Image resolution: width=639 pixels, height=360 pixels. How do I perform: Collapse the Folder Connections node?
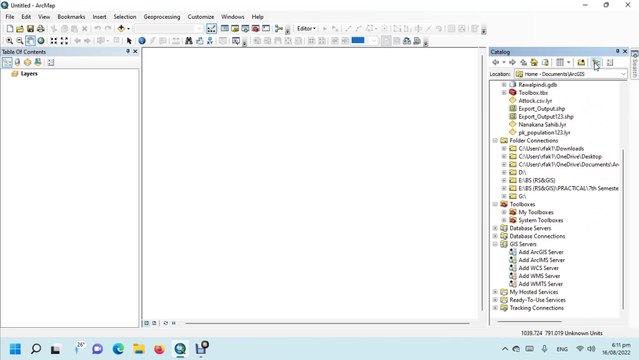(x=495, y=141)
